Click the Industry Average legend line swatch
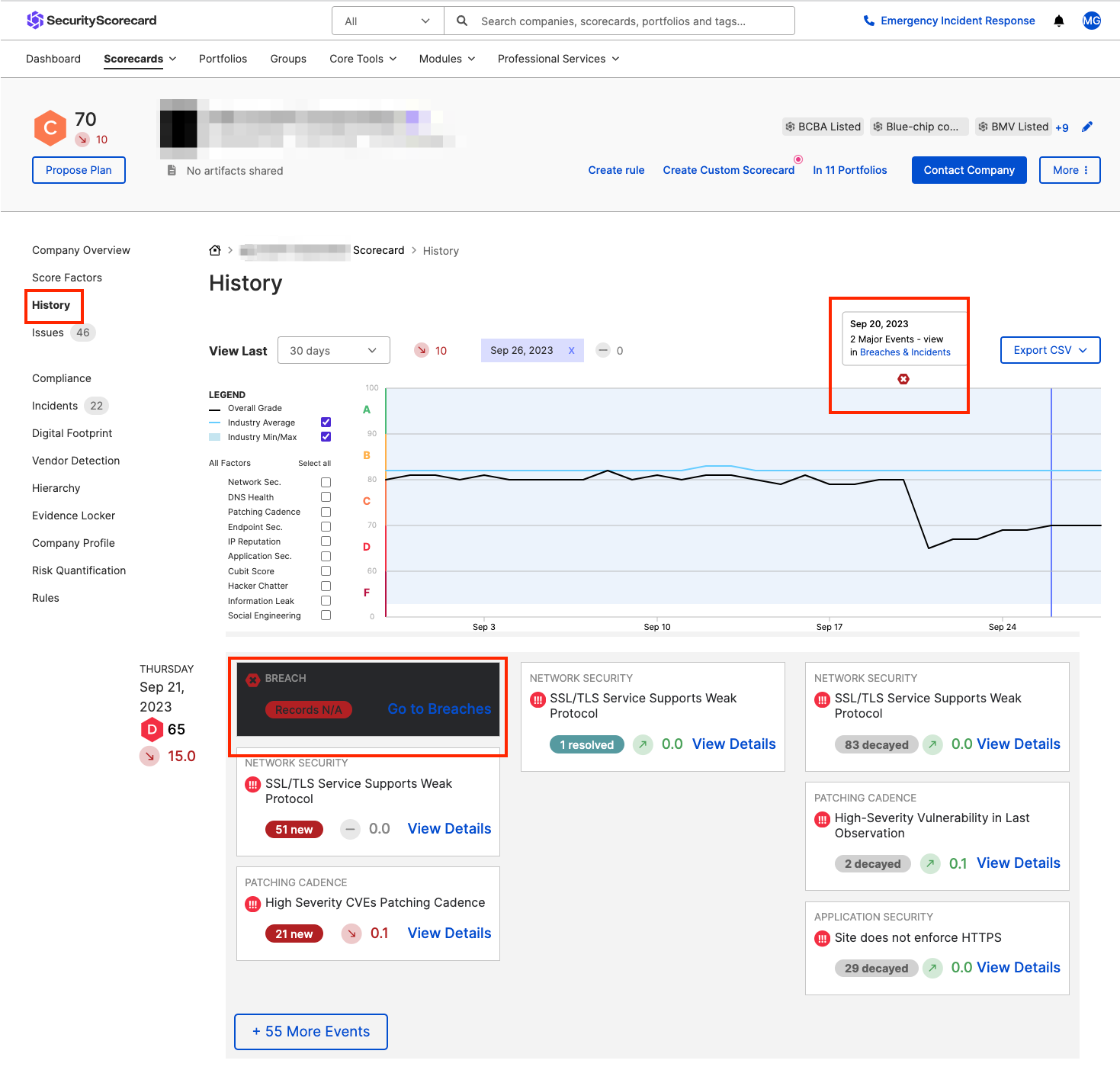Image resolution: width=1120 pixels, height=1070 pixels. click(x=215, y=423)
